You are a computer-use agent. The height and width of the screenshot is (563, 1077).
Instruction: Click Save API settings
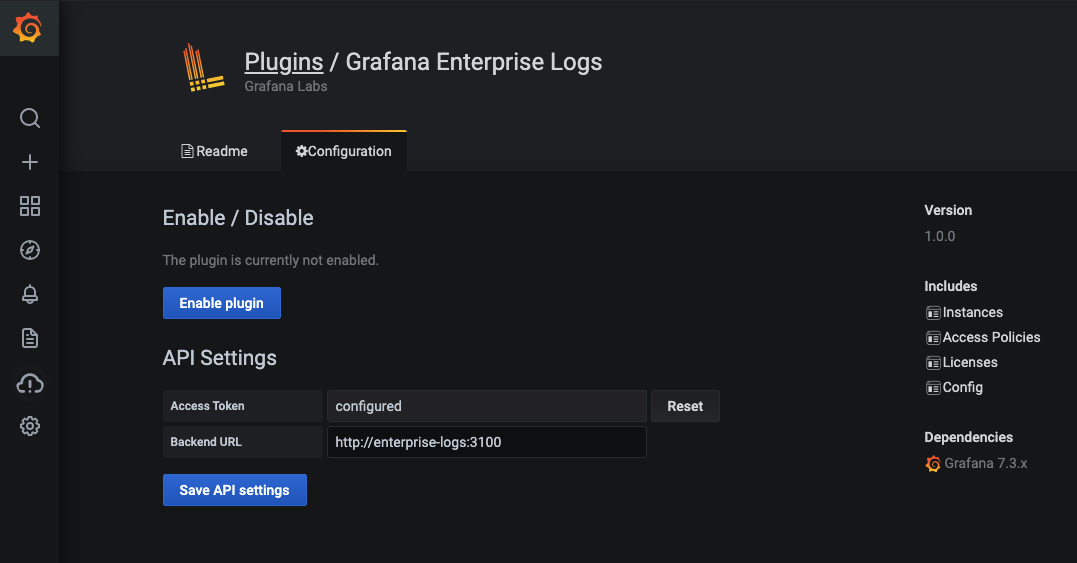tap(234, 490)
